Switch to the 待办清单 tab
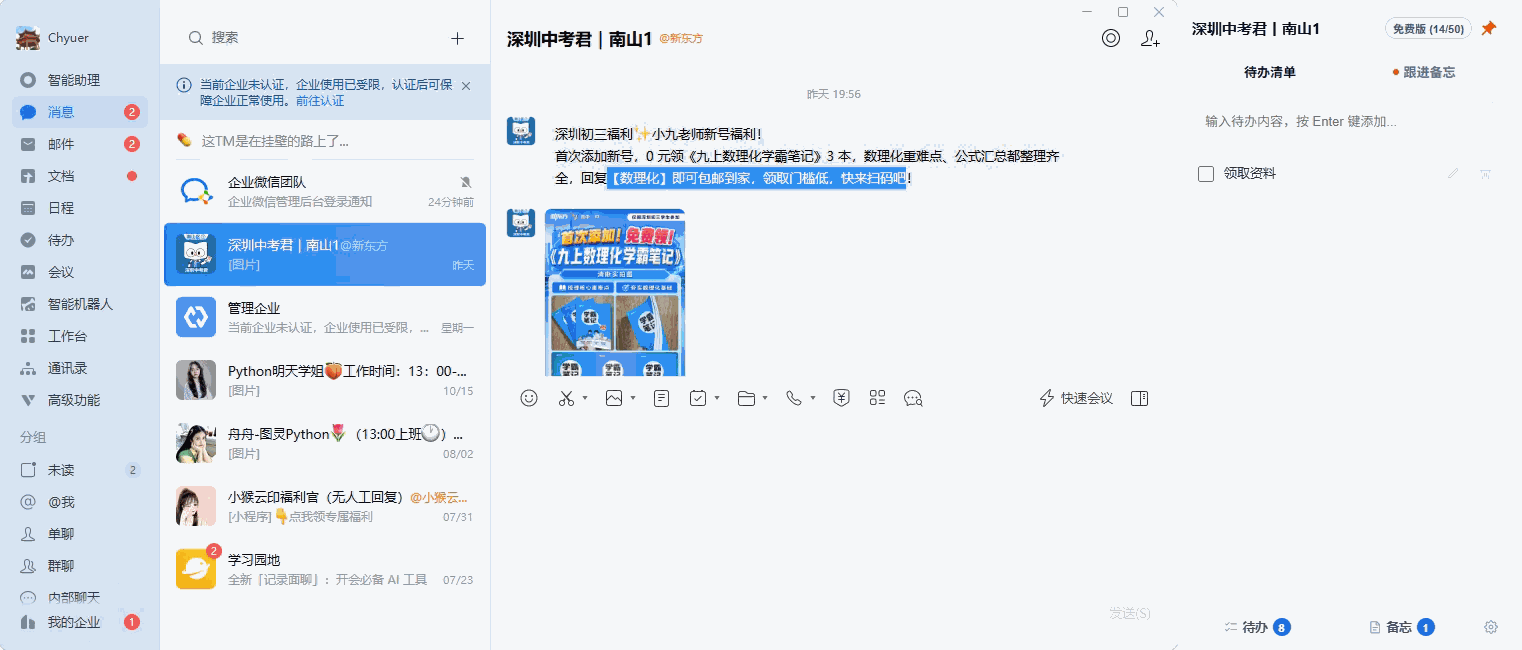 coord(1270,72)
